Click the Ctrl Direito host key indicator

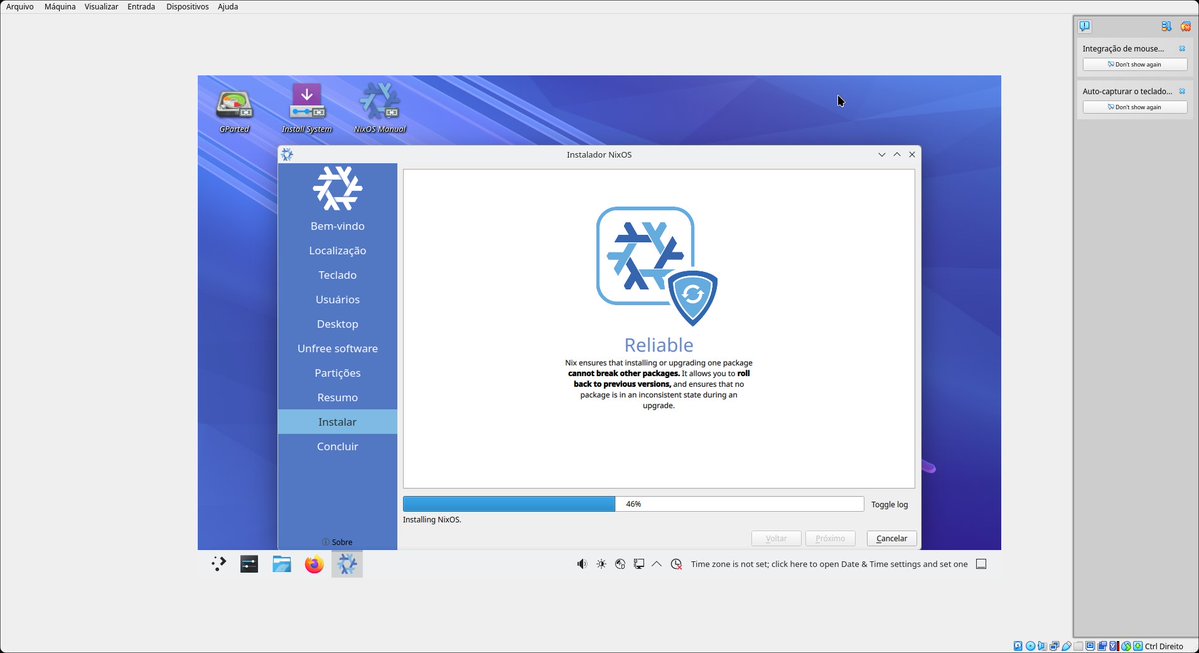(1163, 646)
